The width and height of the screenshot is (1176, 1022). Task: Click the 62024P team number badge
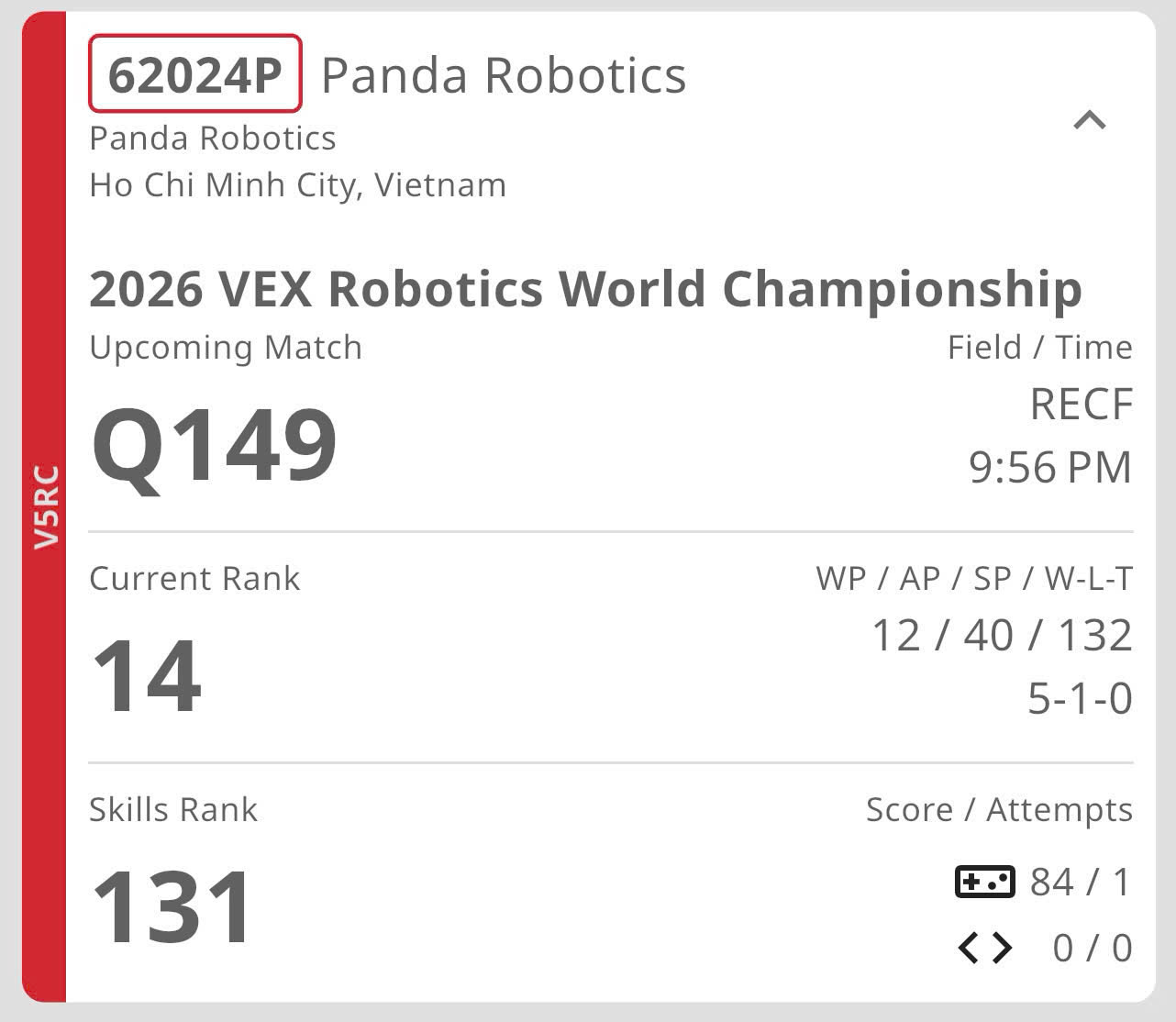194,74
